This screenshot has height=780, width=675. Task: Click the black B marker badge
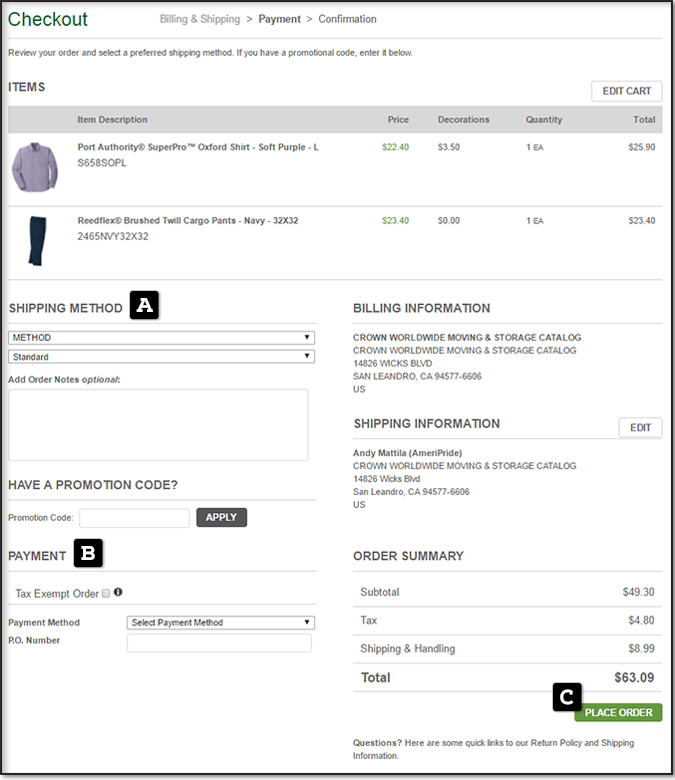88,553
